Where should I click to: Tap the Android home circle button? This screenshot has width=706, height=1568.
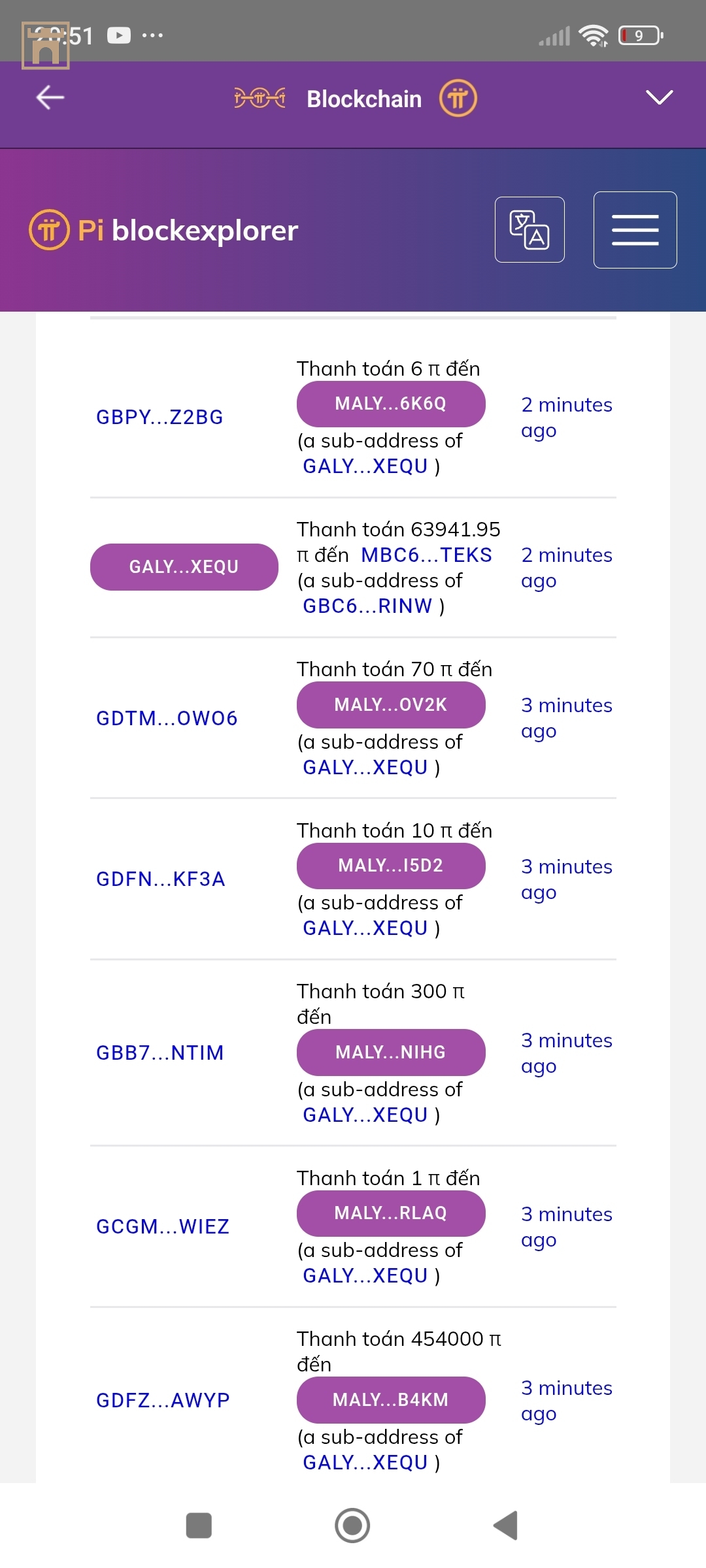pos(352,1526)
